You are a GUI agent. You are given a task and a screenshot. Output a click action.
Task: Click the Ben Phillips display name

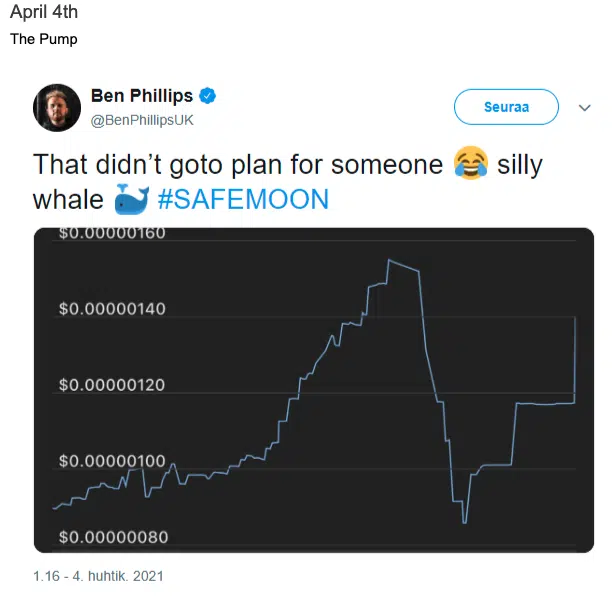(x=141, y=97)
